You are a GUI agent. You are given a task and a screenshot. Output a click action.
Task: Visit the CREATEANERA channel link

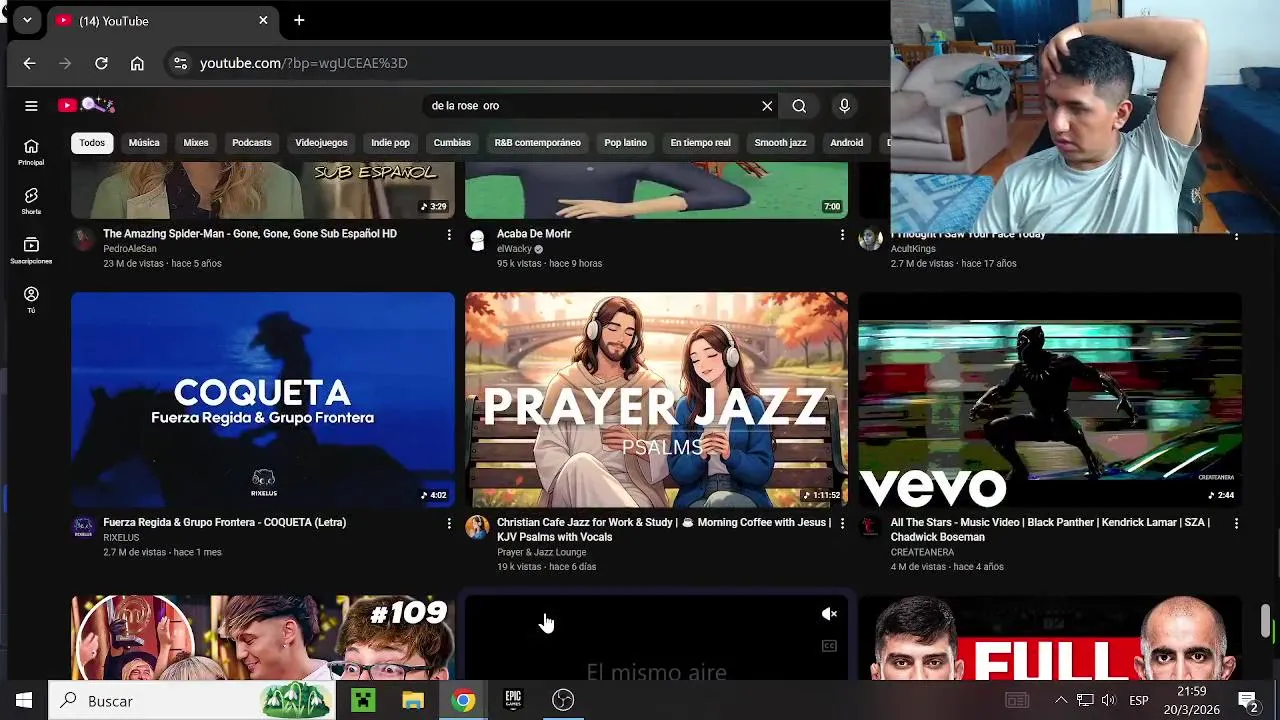click(x=922, y=552)
